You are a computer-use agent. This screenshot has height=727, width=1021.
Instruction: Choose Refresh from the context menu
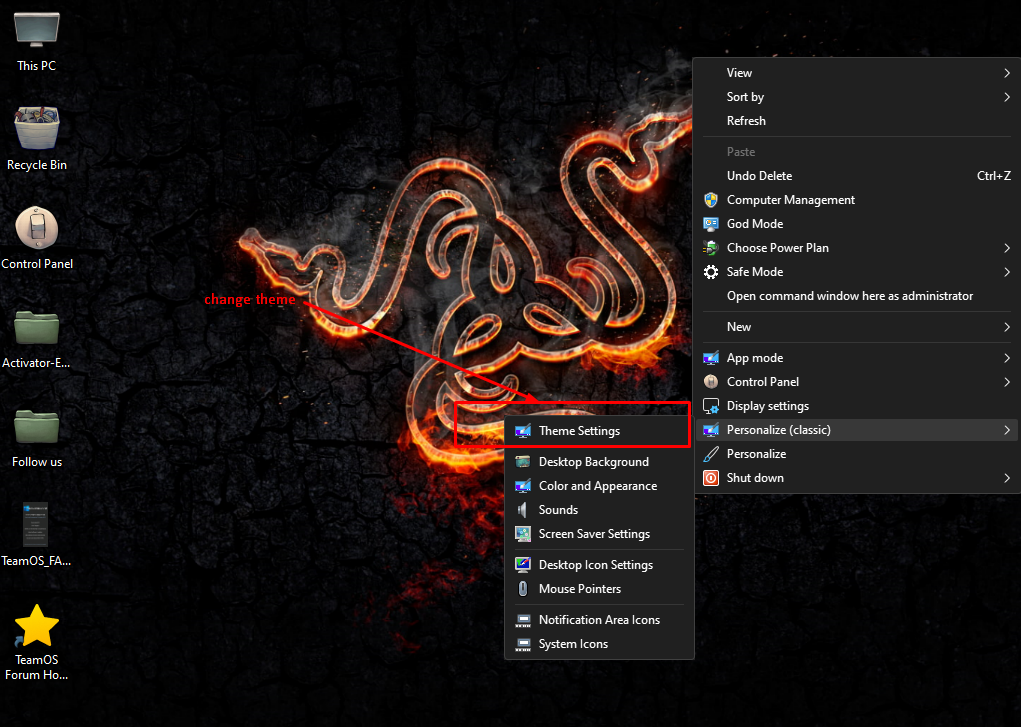tap(857, 121)
